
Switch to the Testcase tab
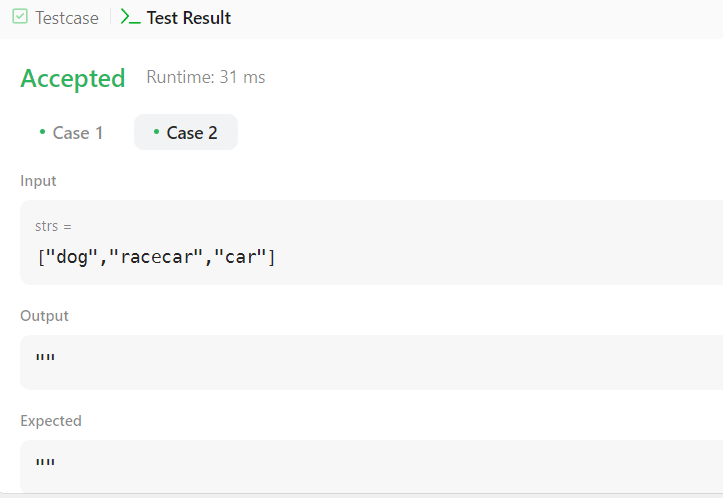coord(55,18)
